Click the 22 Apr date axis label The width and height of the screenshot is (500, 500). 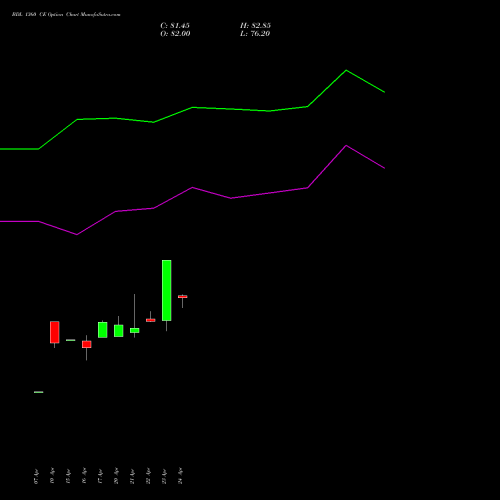coord(148,476)
